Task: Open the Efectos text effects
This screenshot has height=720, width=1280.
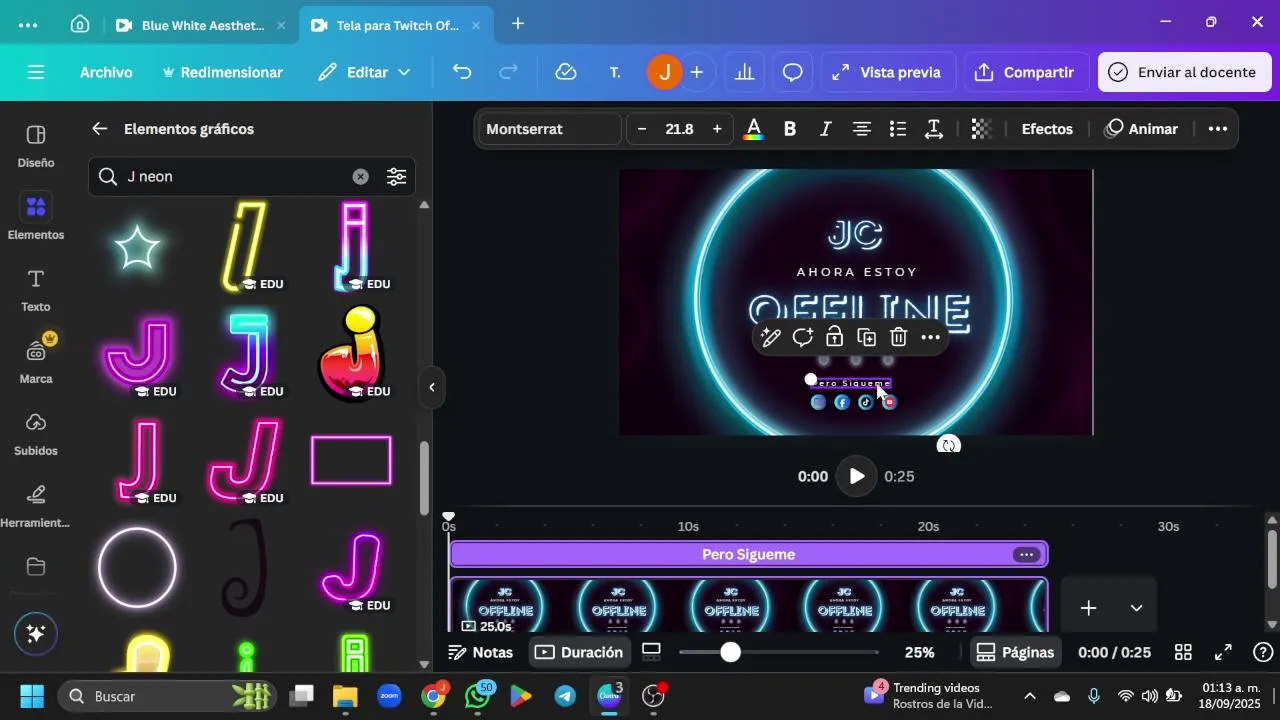Action: pos(1047,129)
